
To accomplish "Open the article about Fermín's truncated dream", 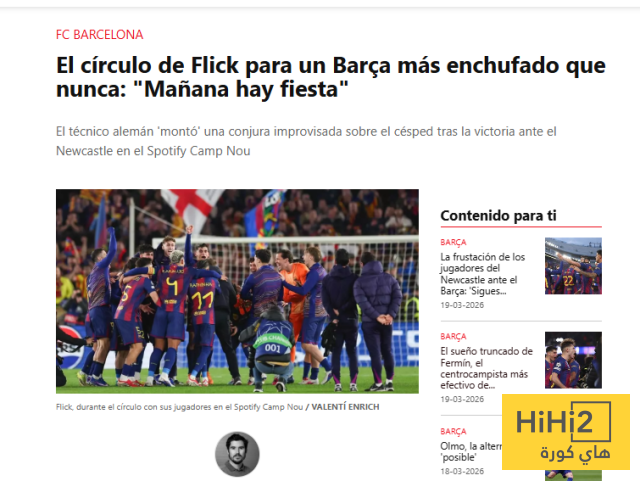I will point(486,368).
